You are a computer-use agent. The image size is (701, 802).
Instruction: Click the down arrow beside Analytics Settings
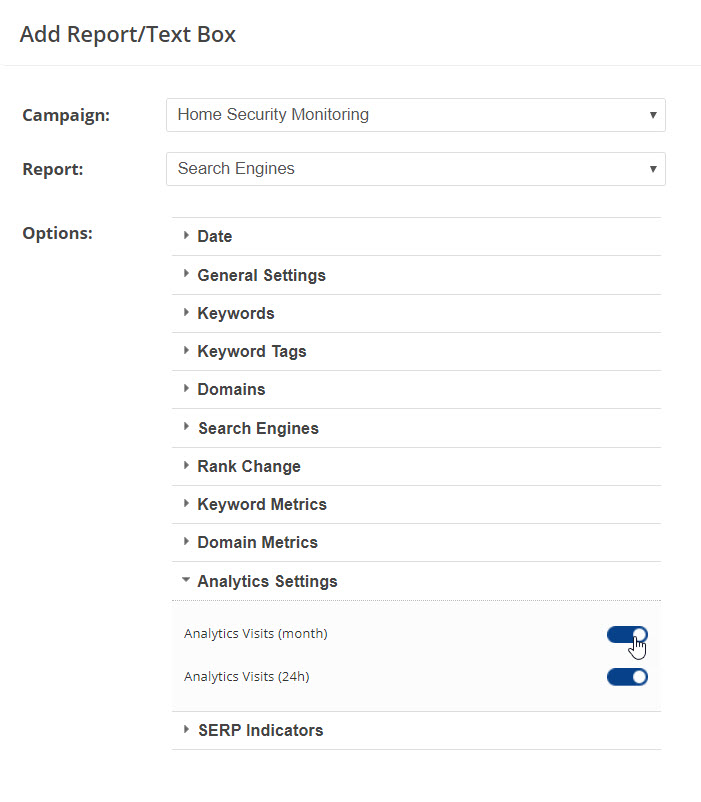pyautogui.click(x=186, y=580)
